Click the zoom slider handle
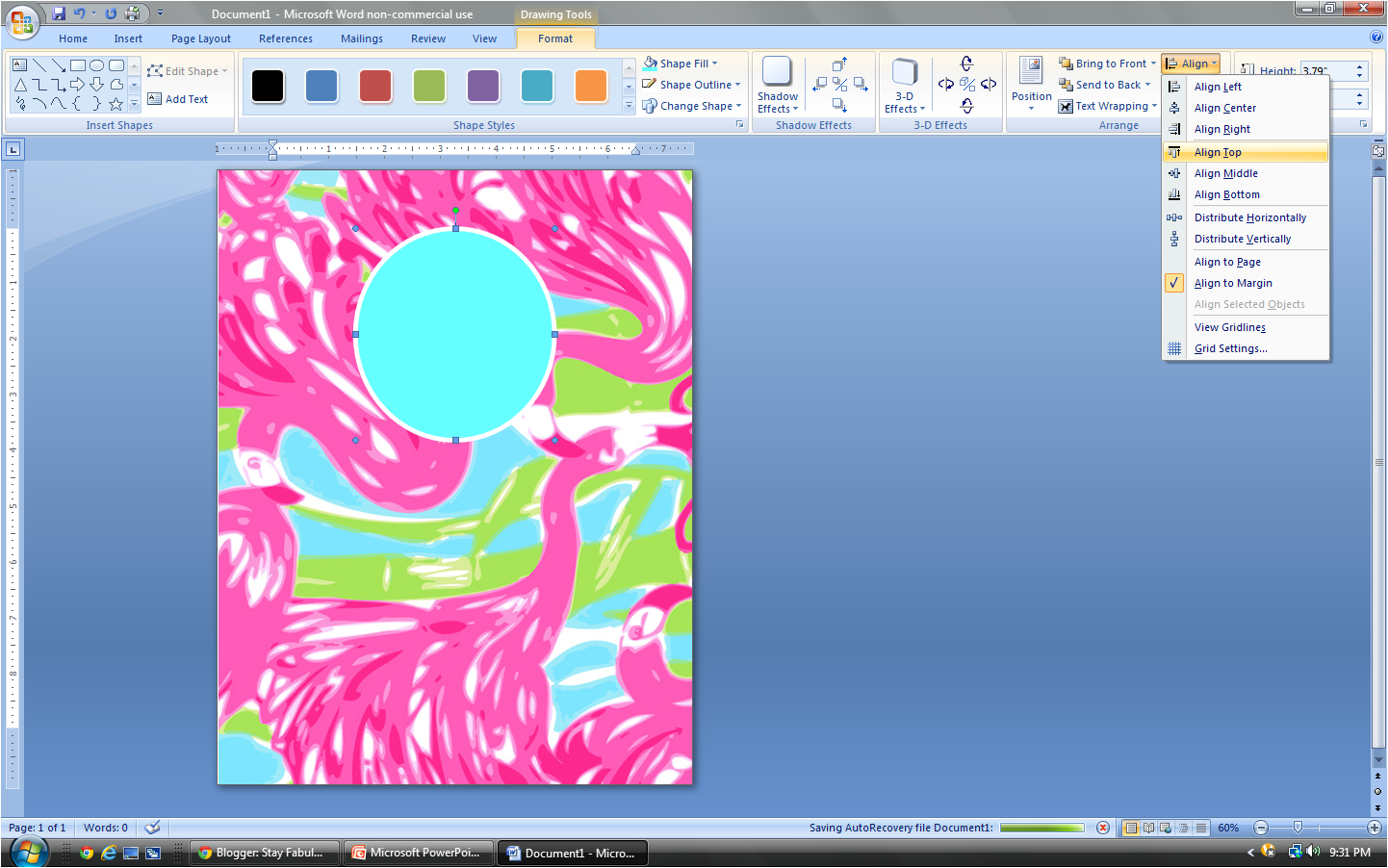 click(x=1298, y=828)
